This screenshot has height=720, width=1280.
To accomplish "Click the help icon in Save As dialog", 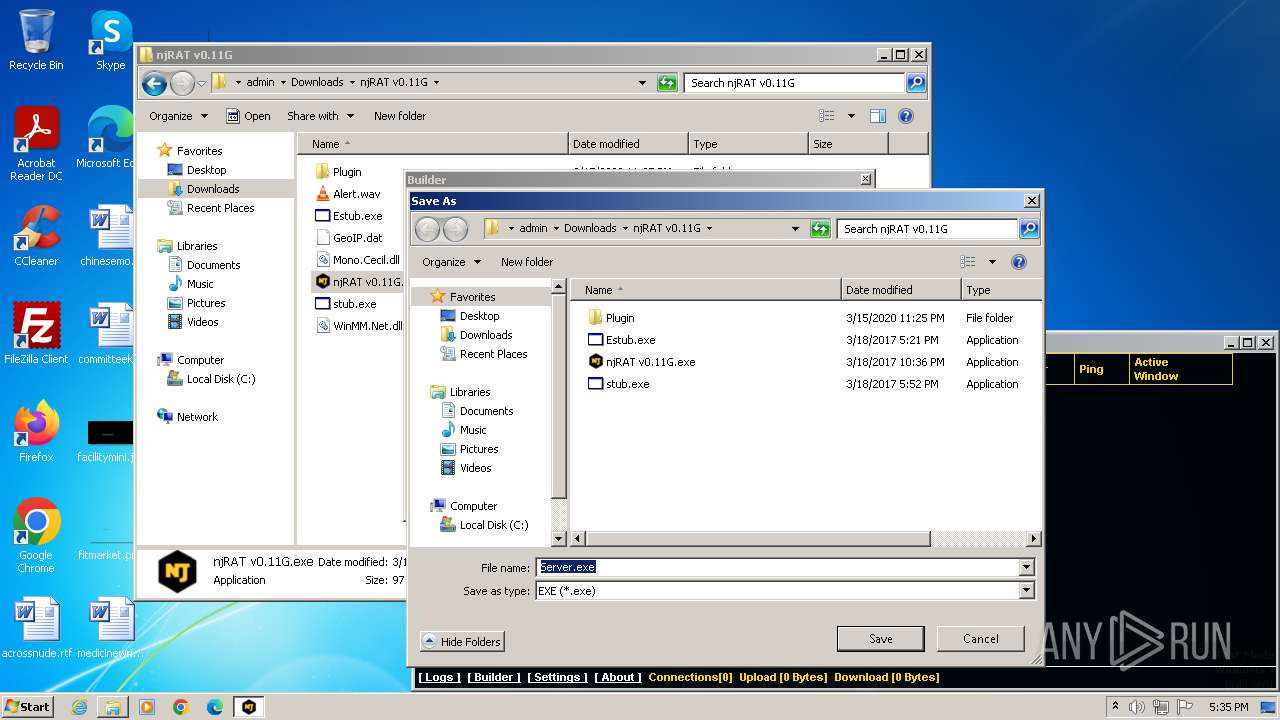I will 1019,262.
